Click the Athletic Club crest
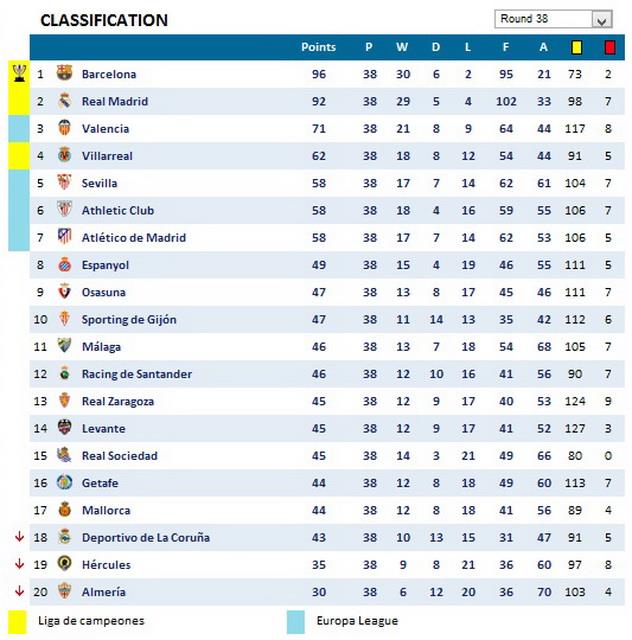The height and width of the screenshot is (640, 632). tap(64, 210)
